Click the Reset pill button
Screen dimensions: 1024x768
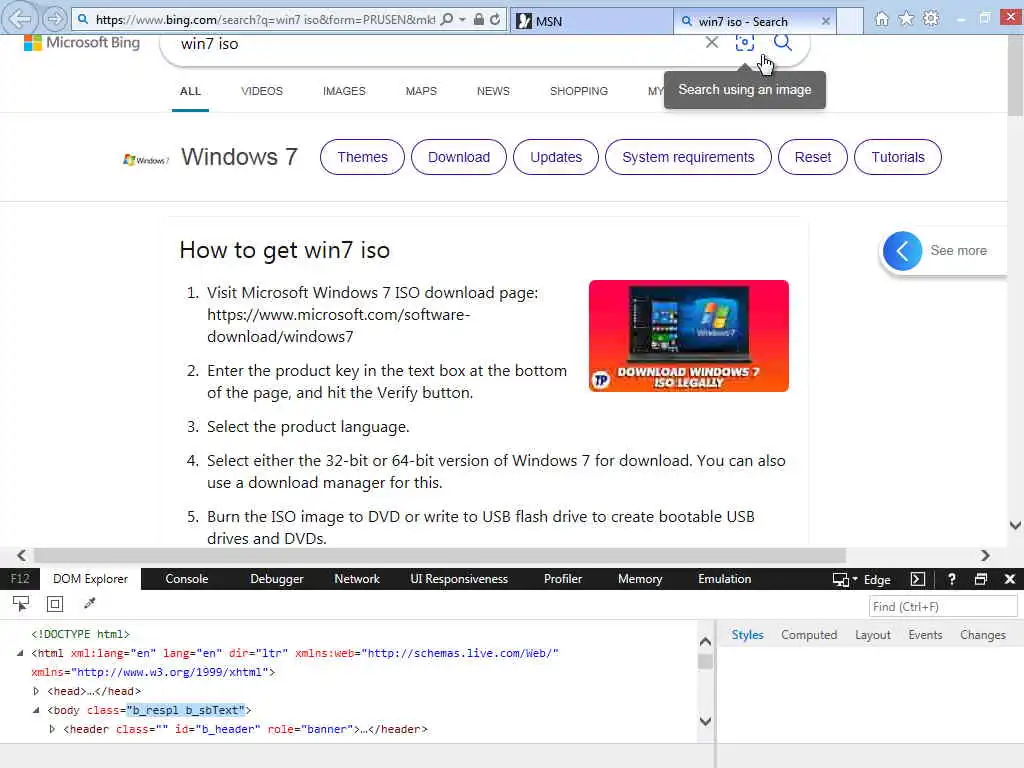tap(812, 157)
